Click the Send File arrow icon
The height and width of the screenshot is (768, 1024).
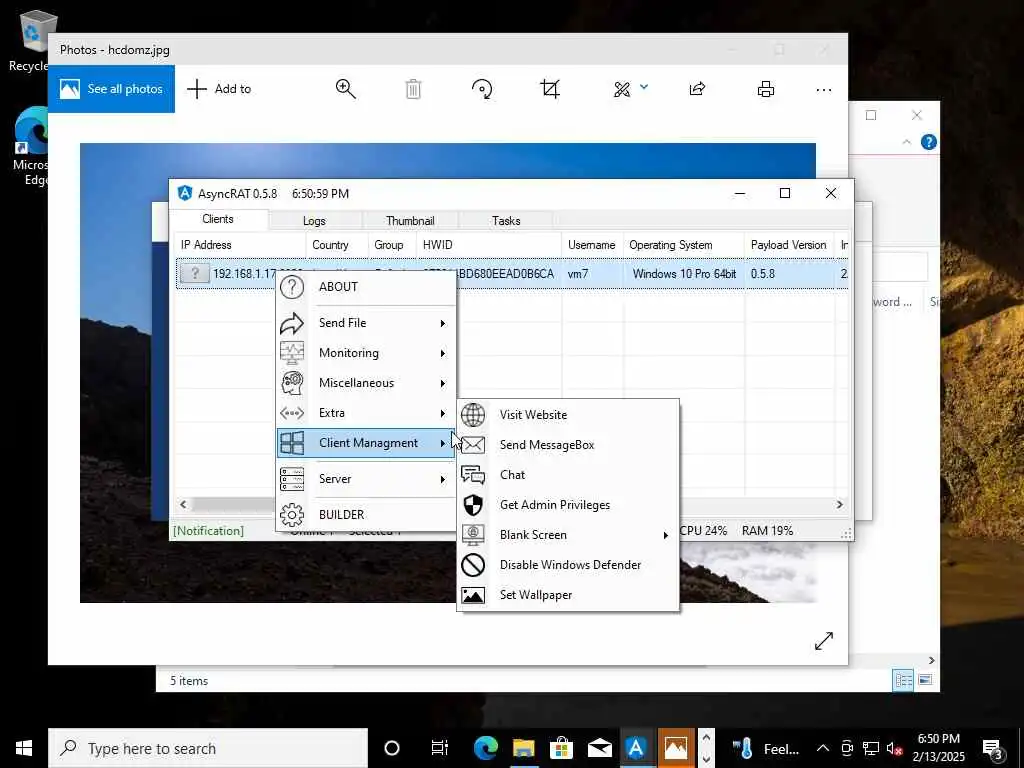coord(292,323)
